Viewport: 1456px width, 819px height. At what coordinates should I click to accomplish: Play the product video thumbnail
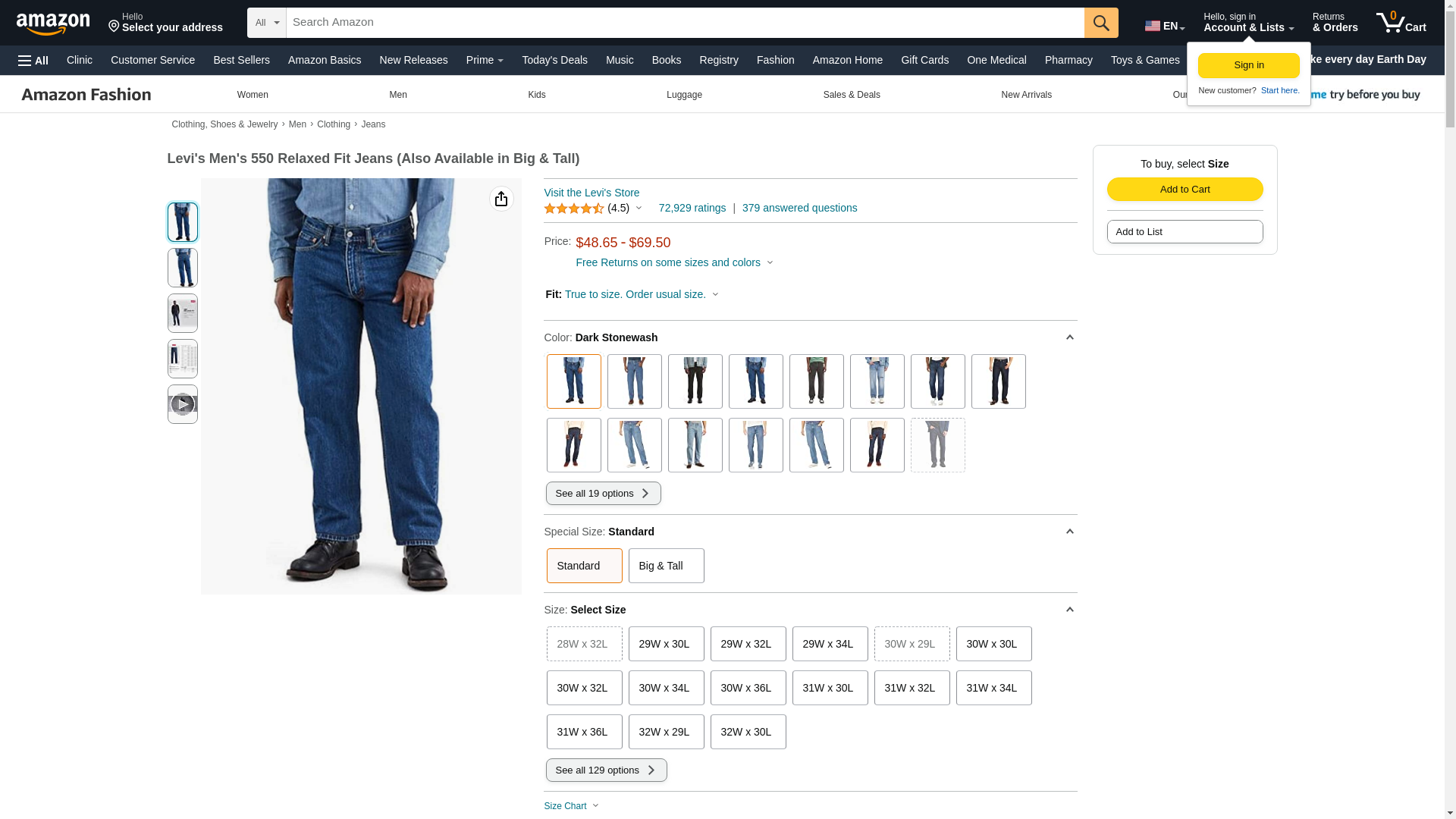tap(182, 404)
